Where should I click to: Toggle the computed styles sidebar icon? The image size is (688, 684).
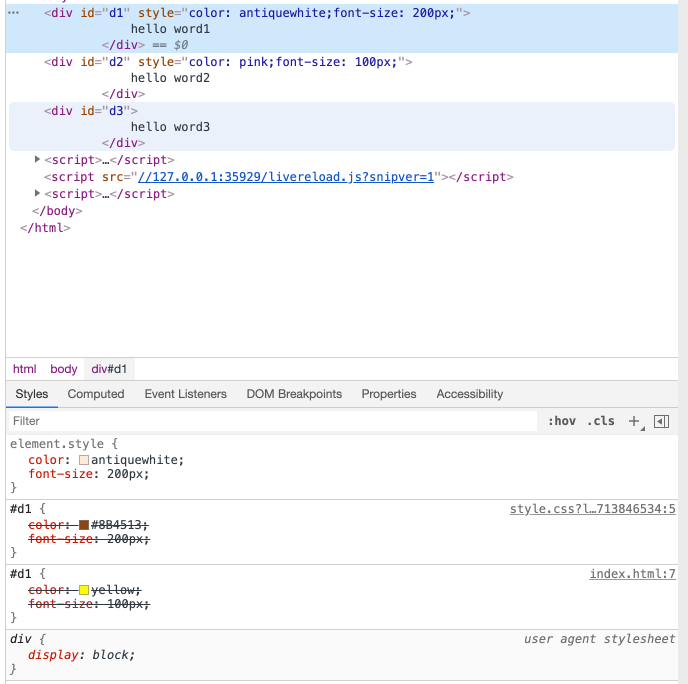[661, 421]
